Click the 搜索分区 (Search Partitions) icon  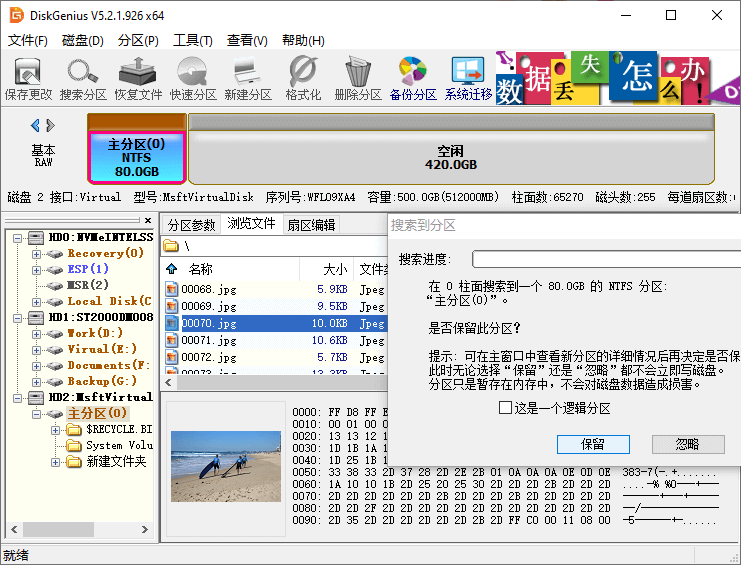pyautogui.click(x=83, y=78)
